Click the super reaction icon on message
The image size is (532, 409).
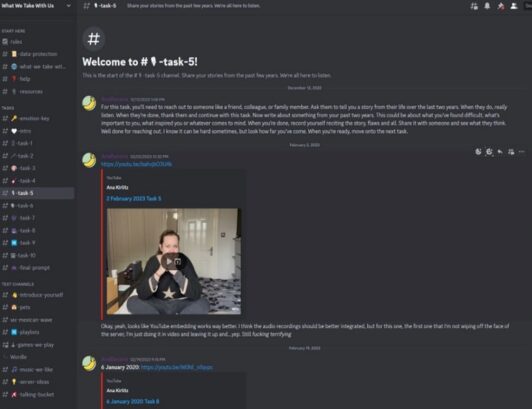pyautogui.click(x=489, y=152)
